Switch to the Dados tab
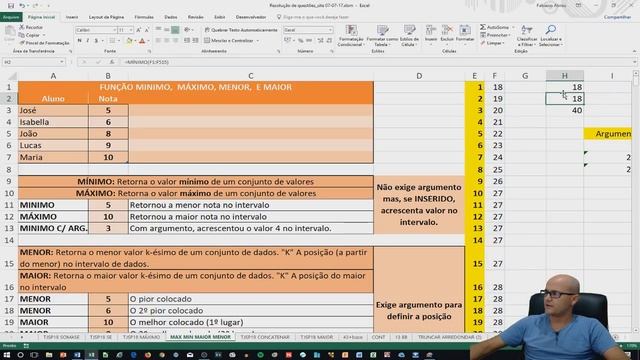 pyautogui.click(x=171, y=17)
